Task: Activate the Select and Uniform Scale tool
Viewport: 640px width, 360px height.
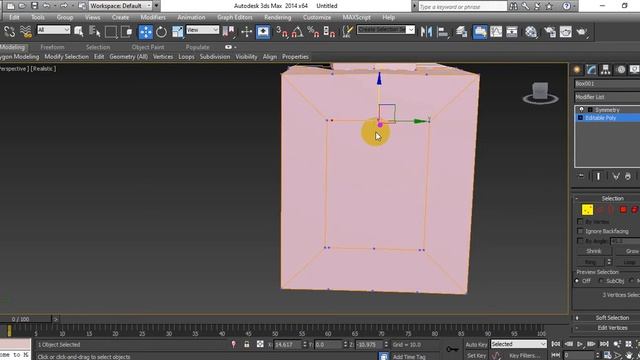Action: (x=178, y=32)
